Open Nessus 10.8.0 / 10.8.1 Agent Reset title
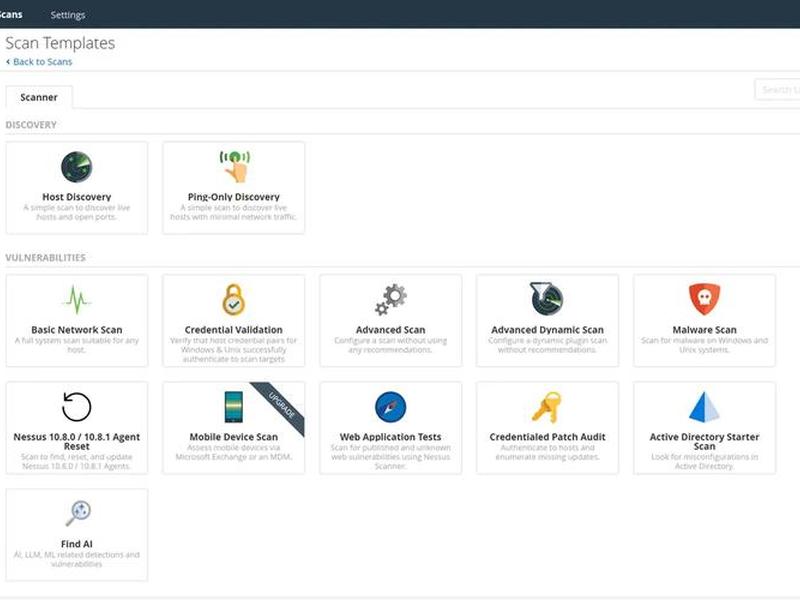The image size is (800, 600). pos(77,441)
